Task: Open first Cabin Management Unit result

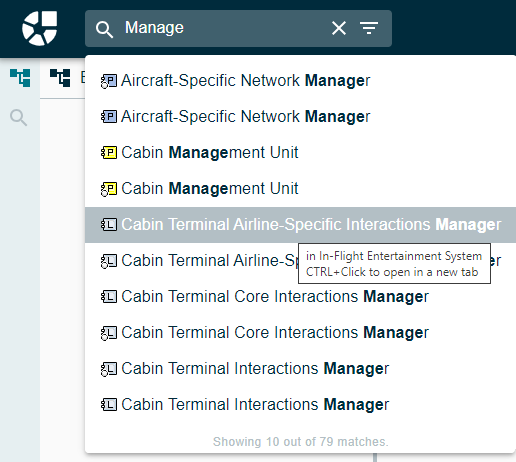Action: (x=300, y=153)
